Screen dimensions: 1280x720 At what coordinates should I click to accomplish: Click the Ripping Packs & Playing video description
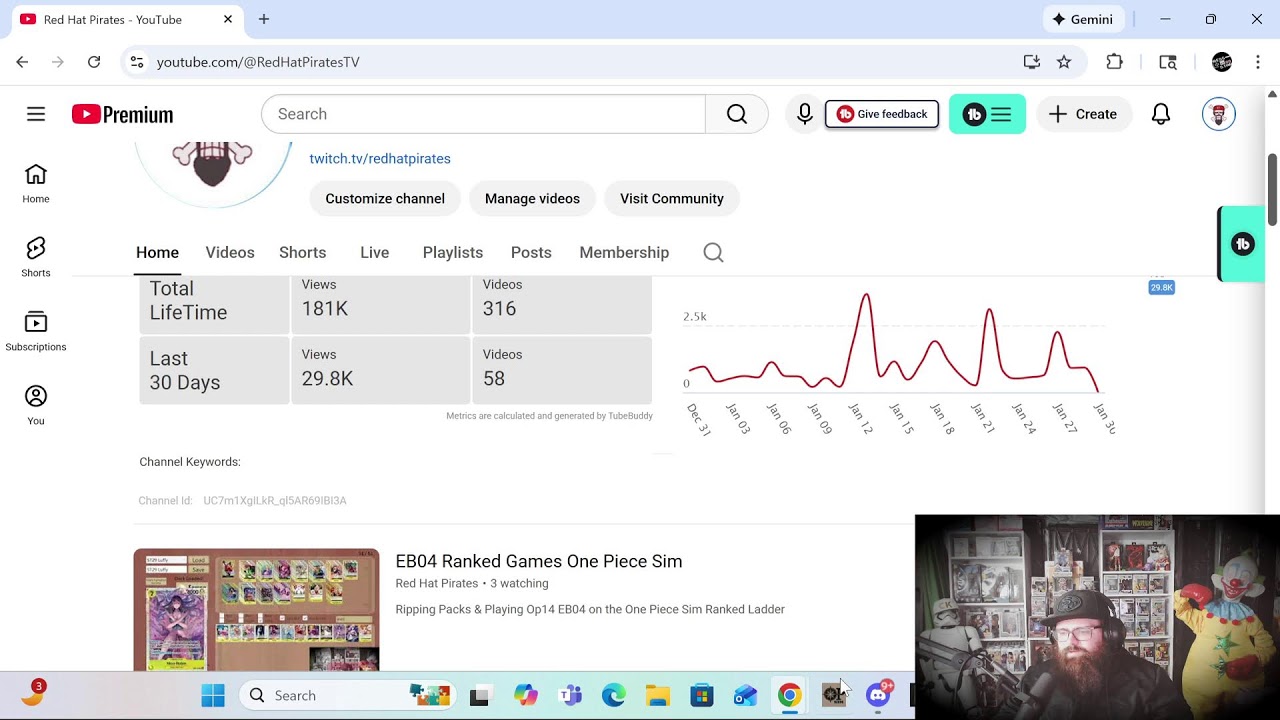pyautogui.click(x=590, y=610)
